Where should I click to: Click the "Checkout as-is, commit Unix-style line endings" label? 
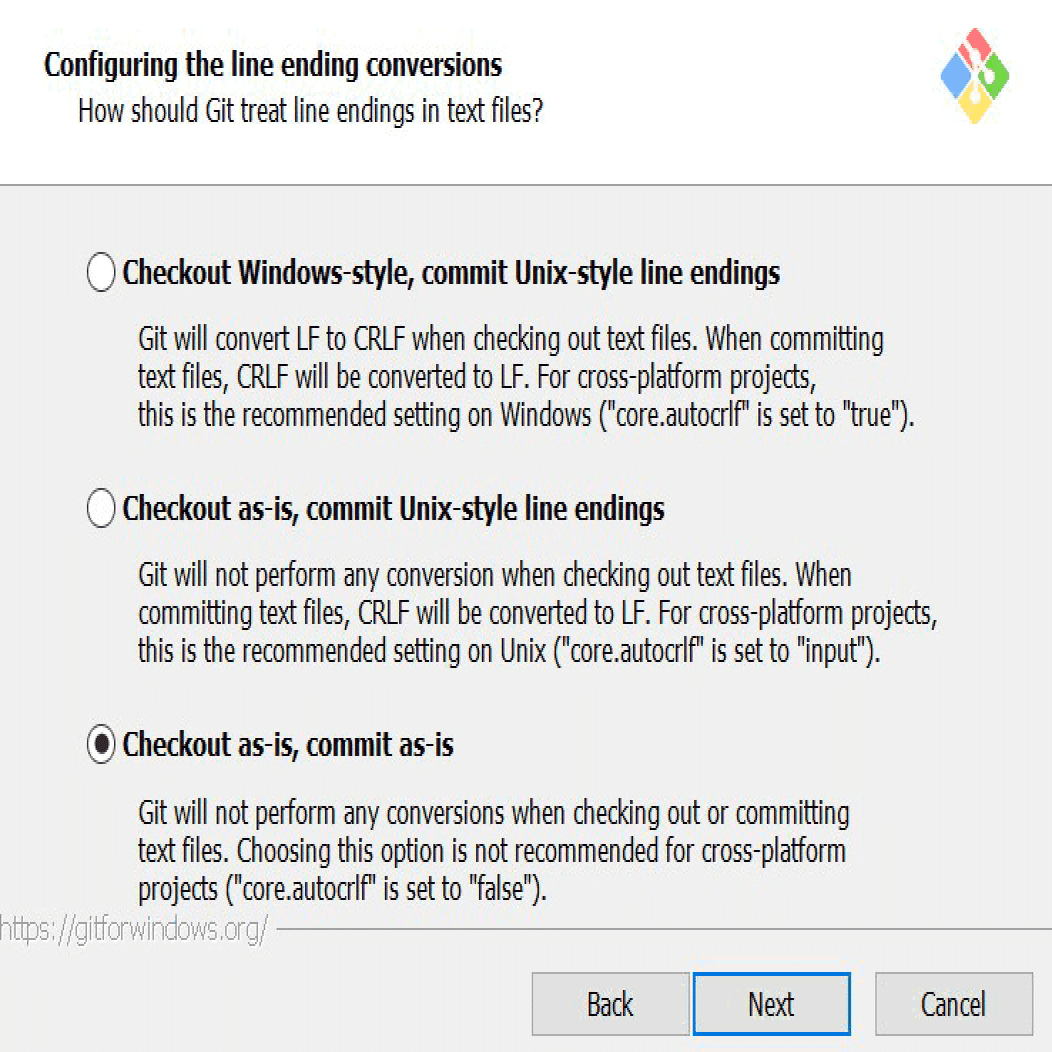[x=393, y=509]
